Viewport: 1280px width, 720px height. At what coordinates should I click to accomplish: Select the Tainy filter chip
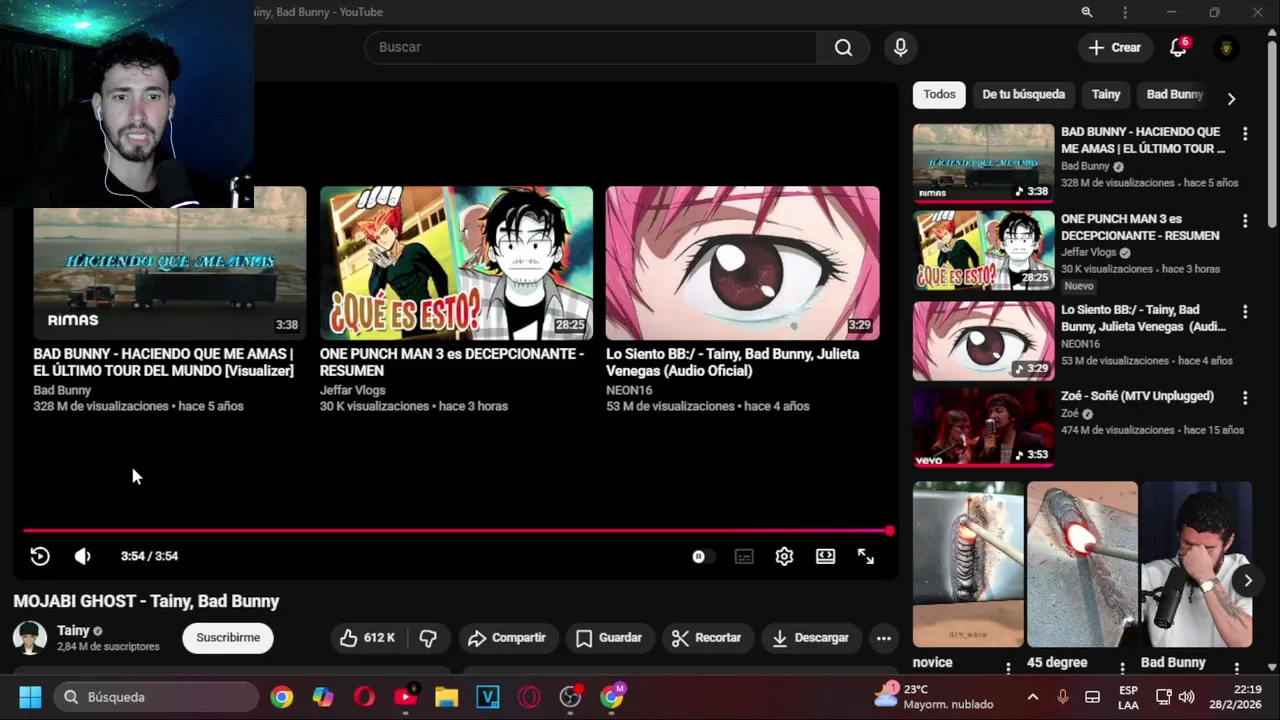[x=1106, y=94]
